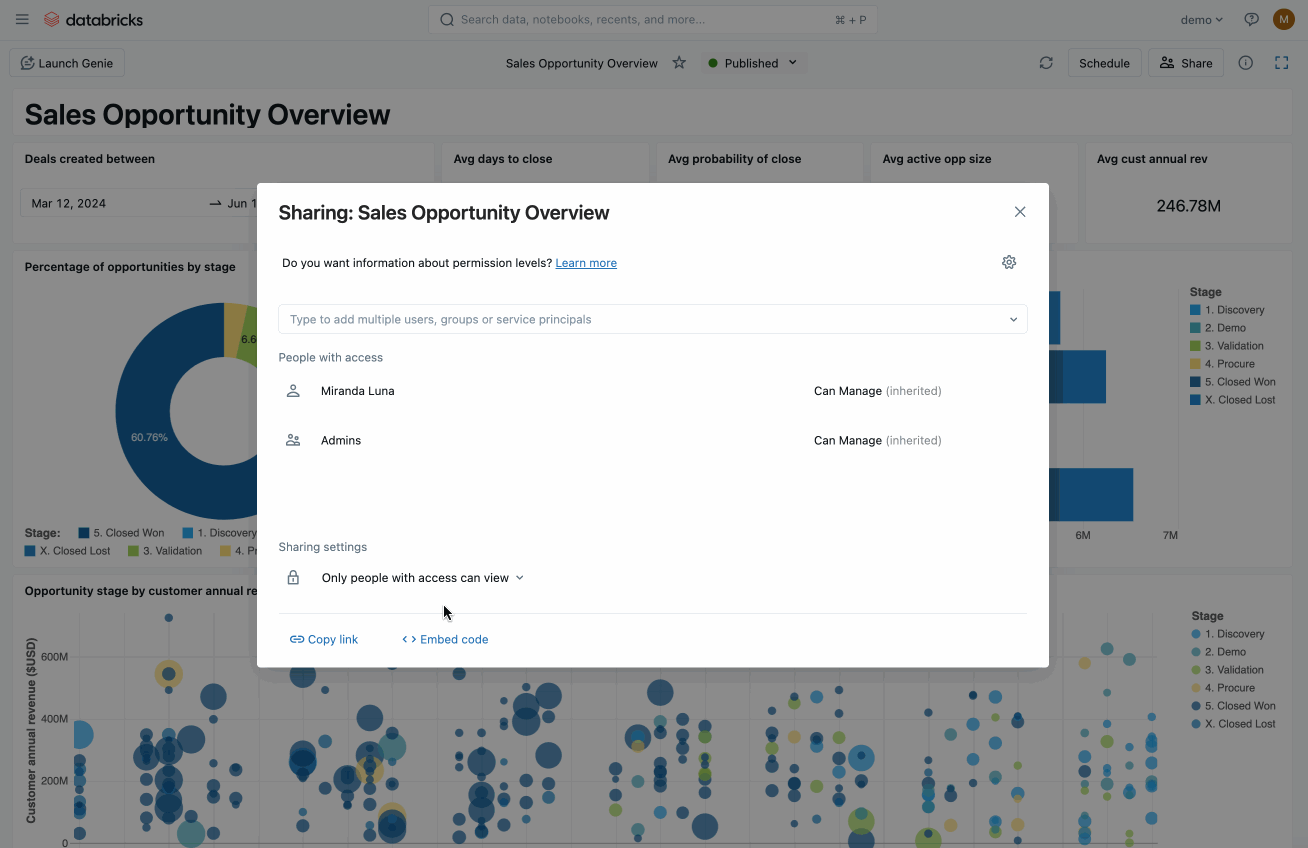Close the Sharing dialog
Image resolution: width=1308 pixels, height=848 pixels.
[1020, 212]
